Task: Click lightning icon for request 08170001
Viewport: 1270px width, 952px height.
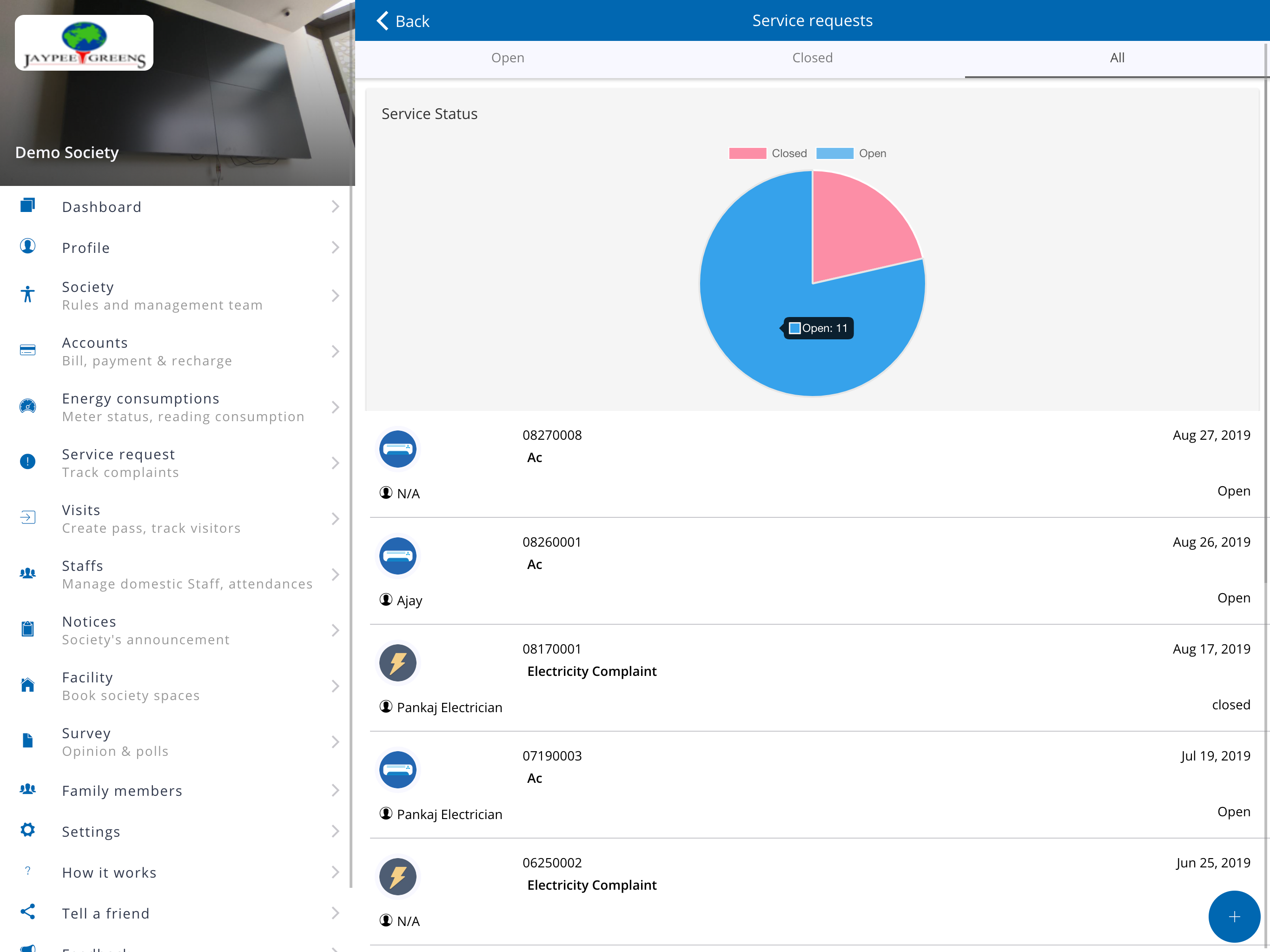Action: point(398,662)
